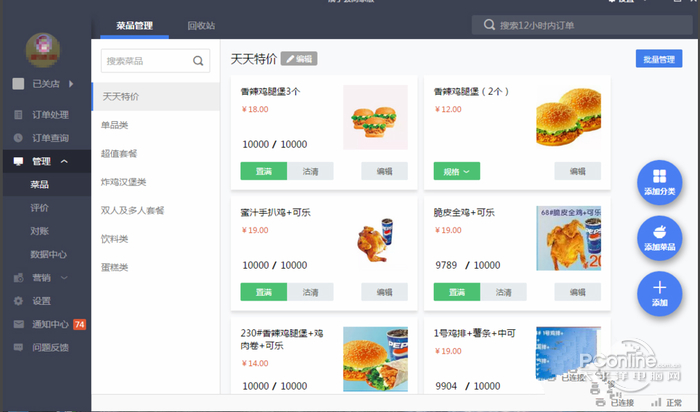Click the store avatar image
Image resolution: width=700 pixels, height=412 pixels.
[x=42, y=50]
